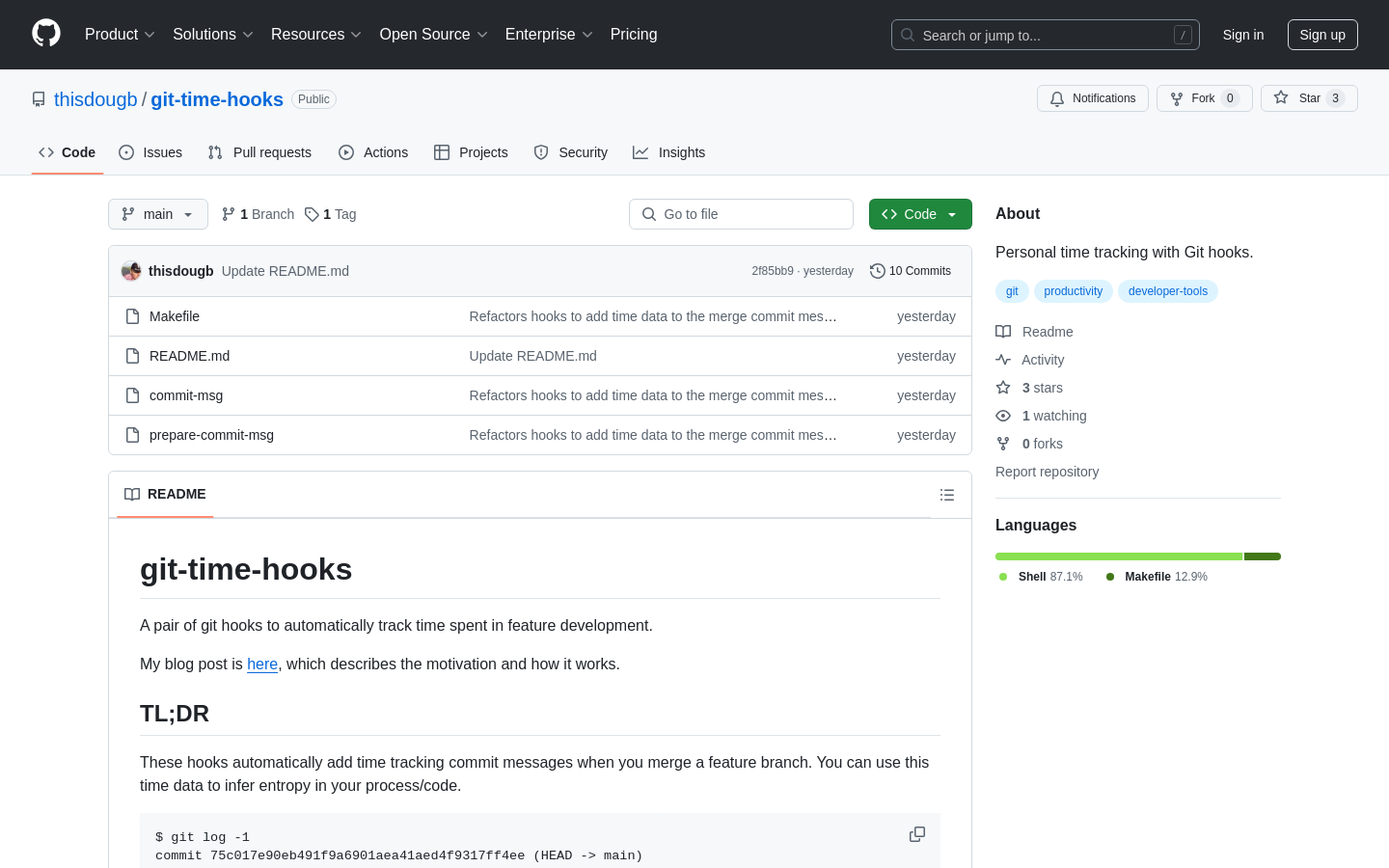The image size is (1389, 868).
Task: Click the git topic tag
Action: click(x=1012, y=291)
